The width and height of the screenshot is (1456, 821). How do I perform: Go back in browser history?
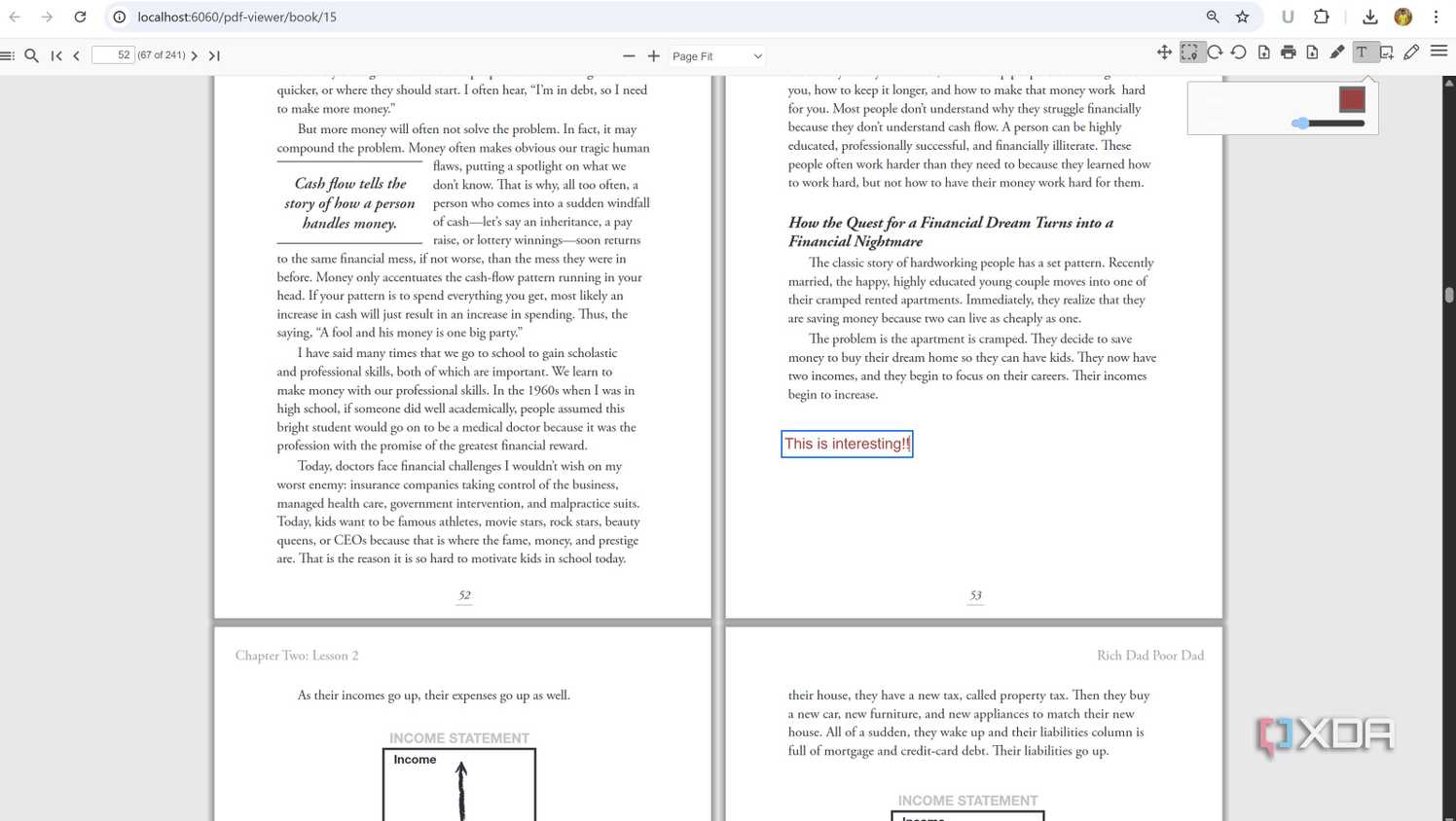point(15,17)
